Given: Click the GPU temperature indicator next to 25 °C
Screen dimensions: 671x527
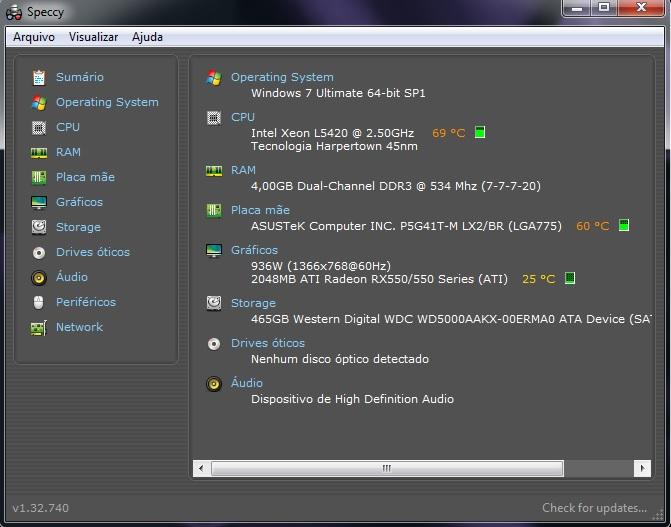Looking at the screenshot, I should [x=570, y=278].
